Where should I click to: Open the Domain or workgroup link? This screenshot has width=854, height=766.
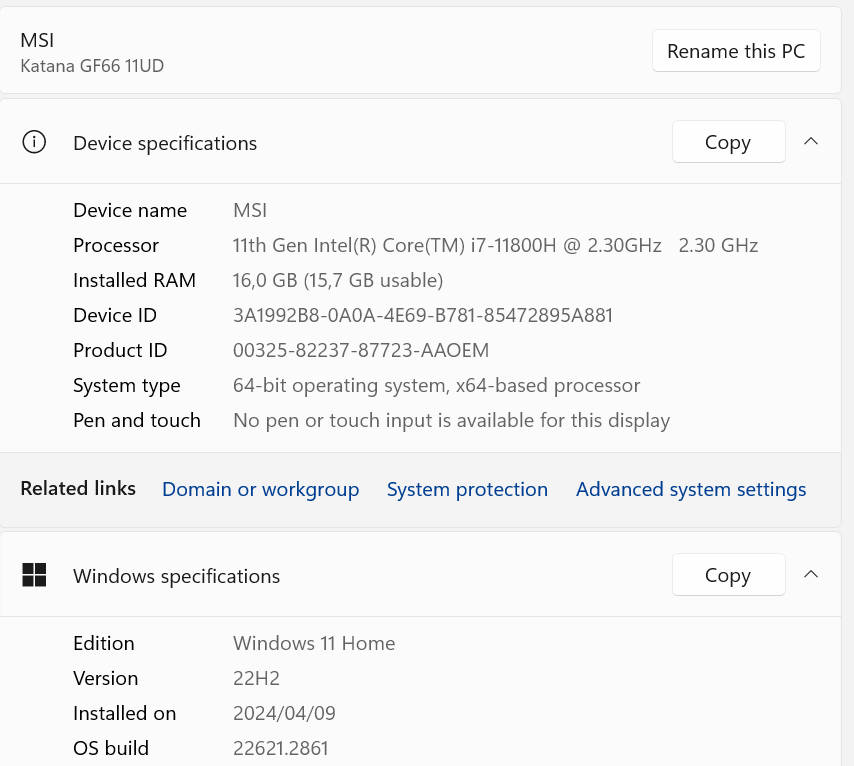pyautogui.click(x=260, y=489)
